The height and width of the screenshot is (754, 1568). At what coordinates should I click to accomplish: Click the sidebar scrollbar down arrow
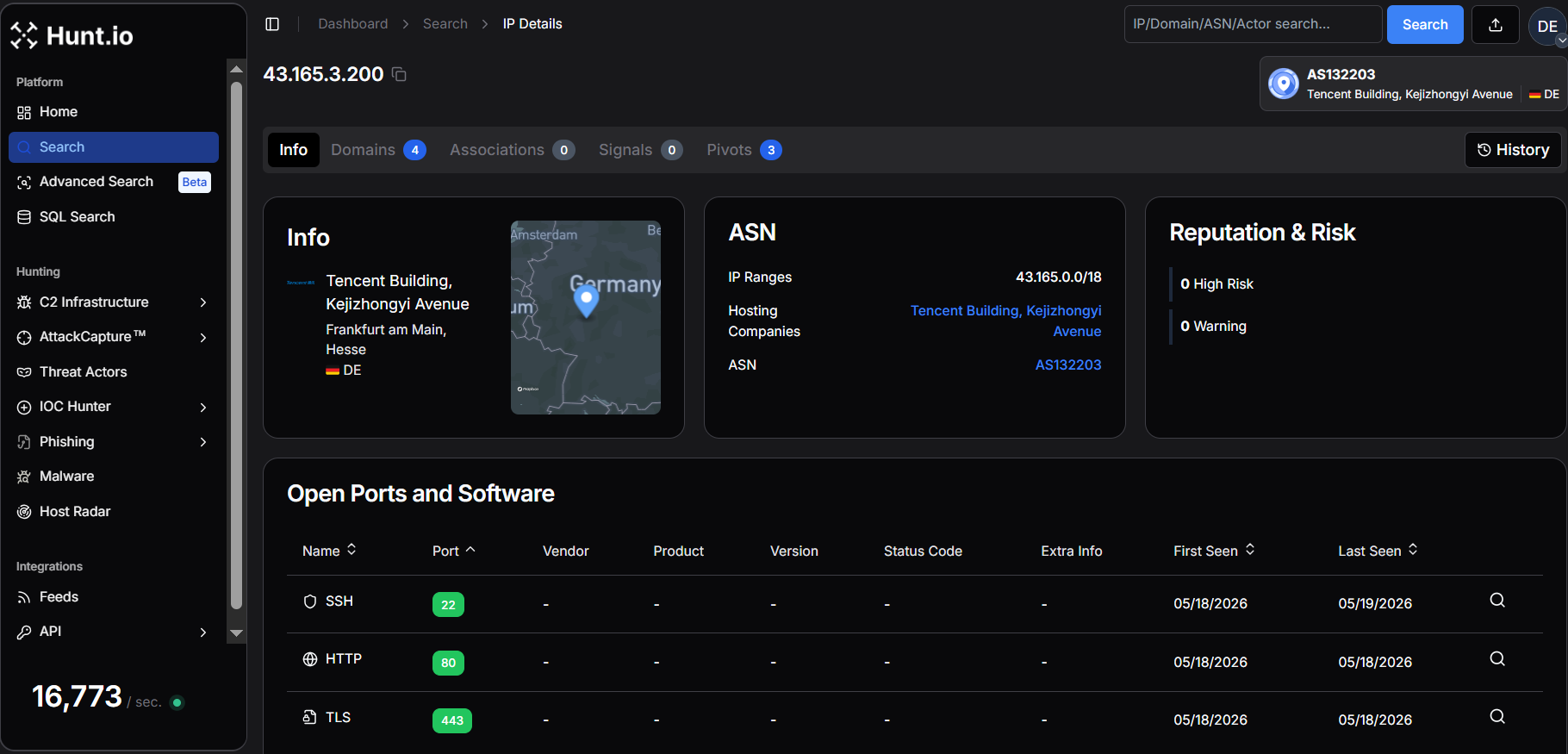pos(236,633)
